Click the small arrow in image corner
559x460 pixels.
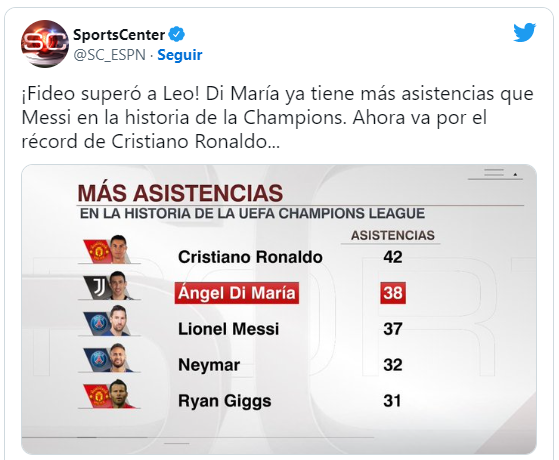(515, 174)
